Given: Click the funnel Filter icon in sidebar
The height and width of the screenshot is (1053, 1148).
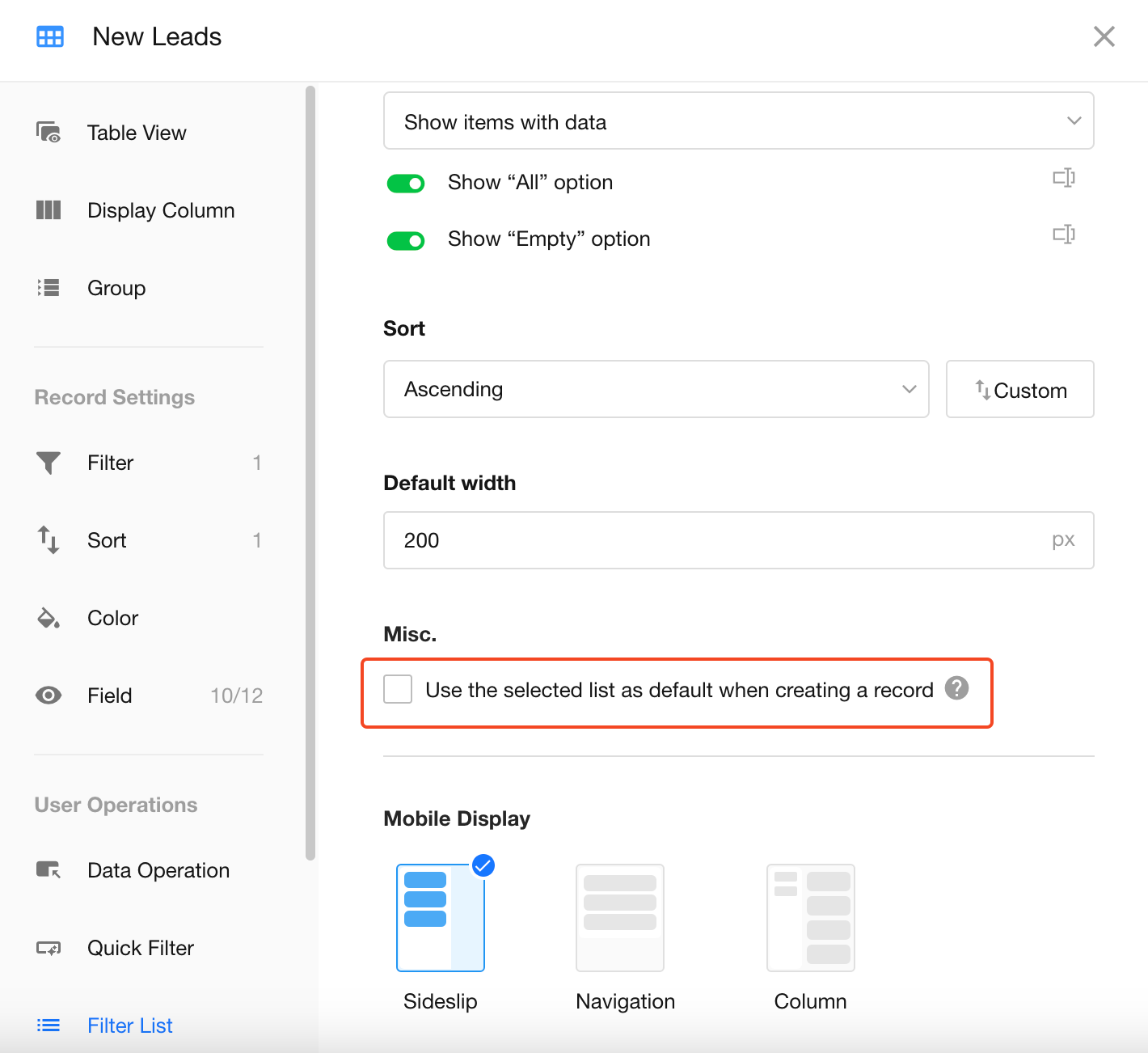Looking at the screenshot, I should point(49,463).
